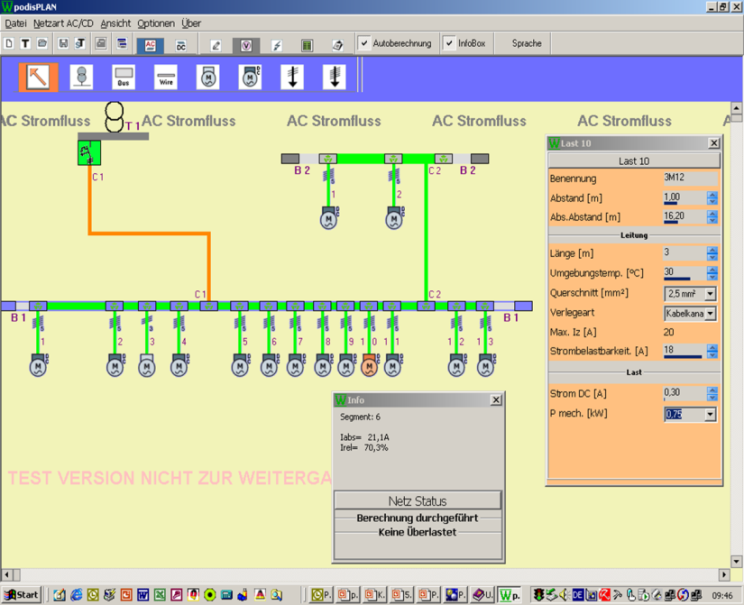This screenshot has width=744, height=605.
Task: Click the Word icon in taskbar
Action: pos(143,595)
